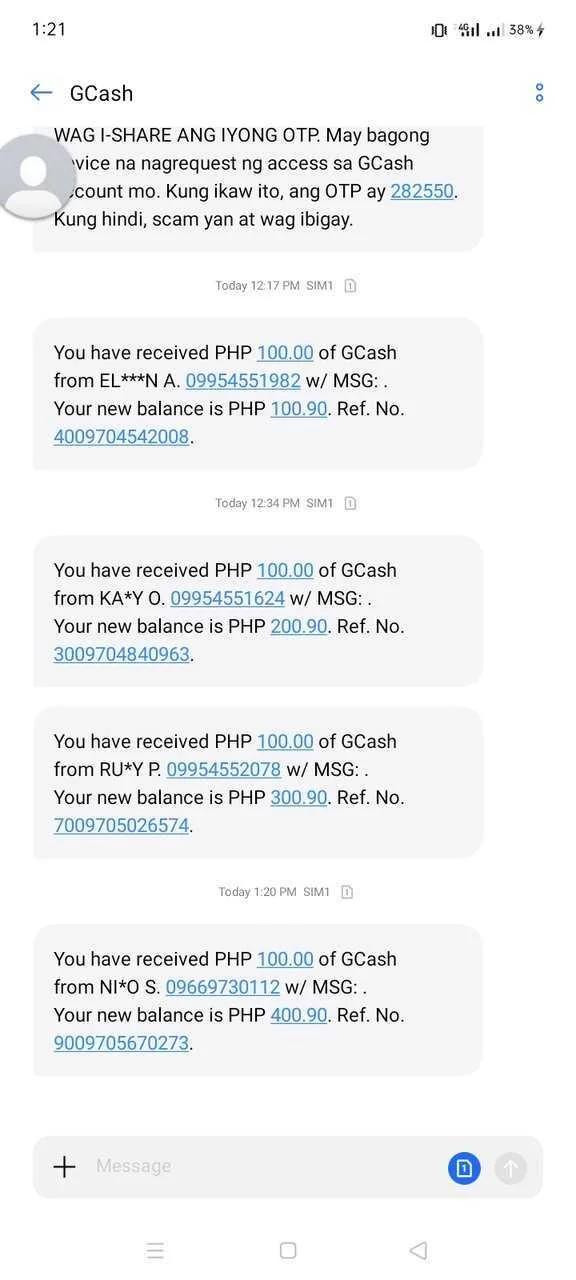Tap reference number link 7009705026574
This screenshot has width=576, height=1280.
(121, 826)
